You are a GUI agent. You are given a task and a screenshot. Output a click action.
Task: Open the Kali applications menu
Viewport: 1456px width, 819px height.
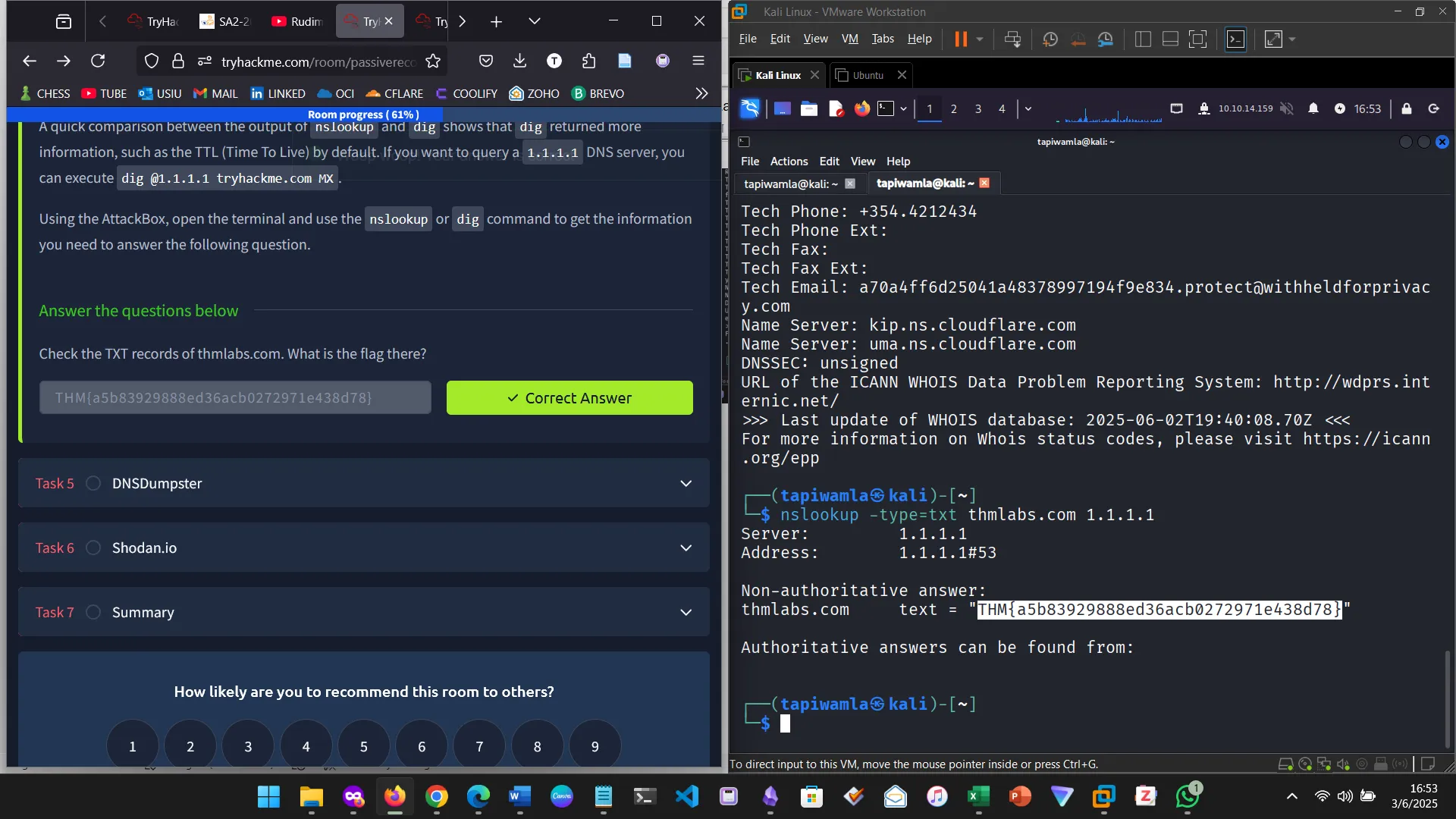pyautogui.click(x=748, y=108)
